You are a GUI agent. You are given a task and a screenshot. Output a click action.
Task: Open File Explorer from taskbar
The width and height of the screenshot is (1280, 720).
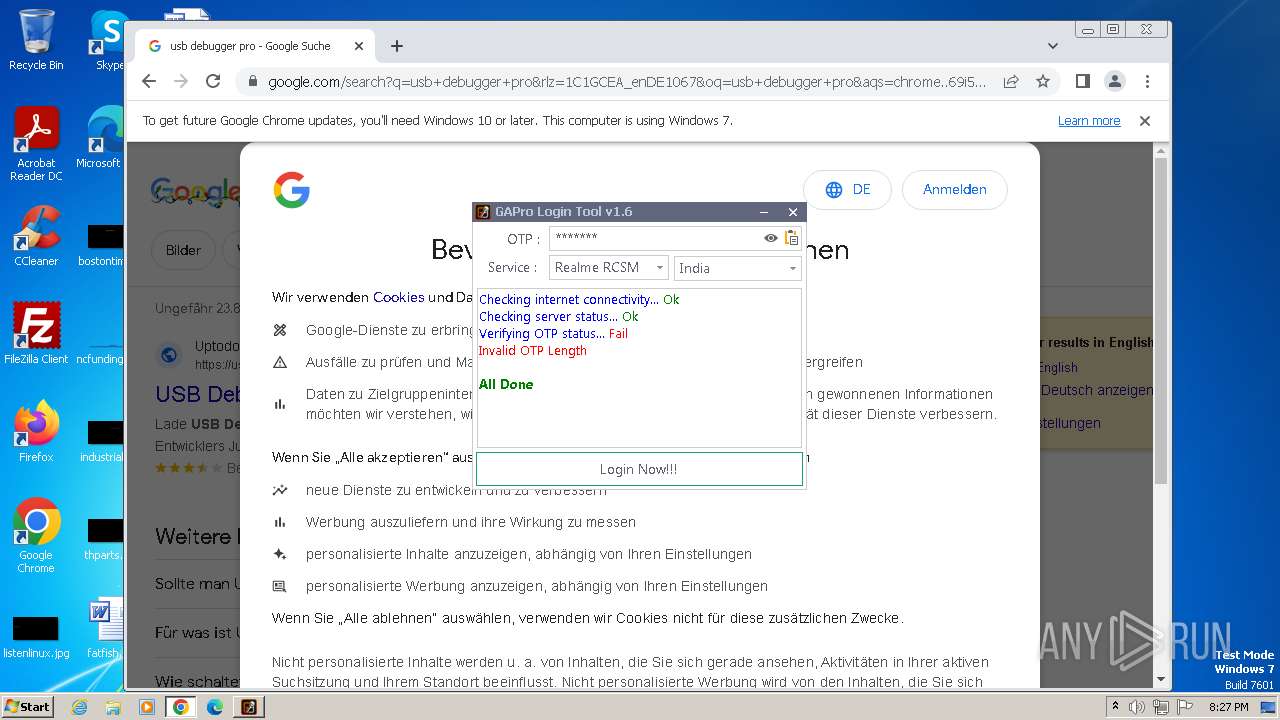[113, 707]
